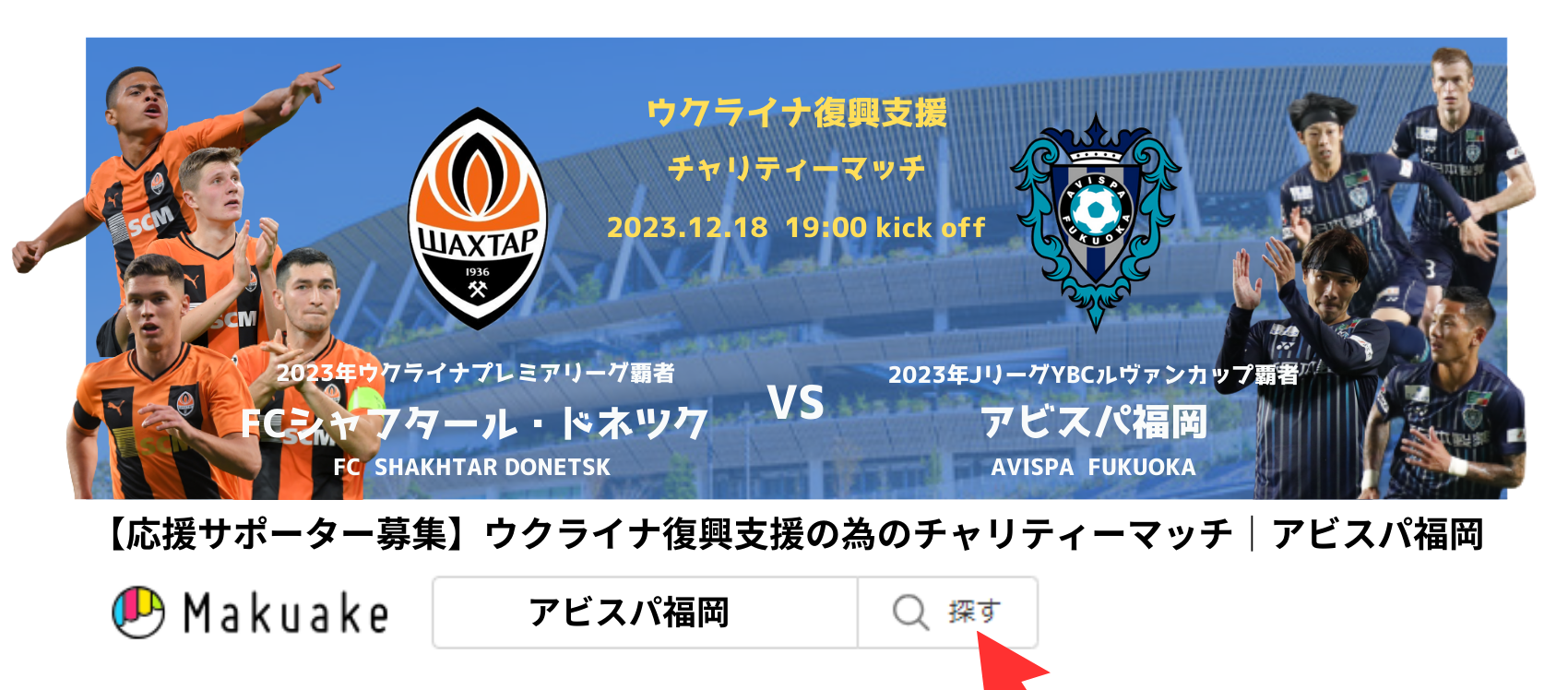Click the Makuake wordmark text
The width and height of the screenshot is (1568, 690).
pyautogui.click(x=286, y=613)
